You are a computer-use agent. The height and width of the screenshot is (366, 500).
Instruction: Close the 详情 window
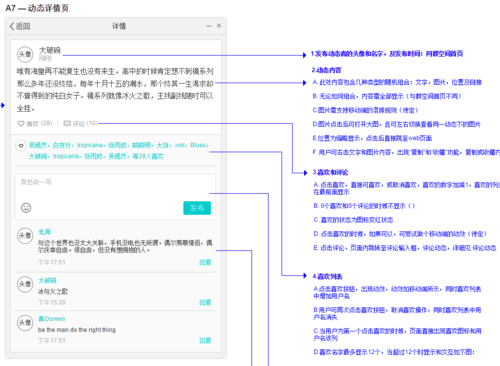pyautogui.click(x=219, y=25)
